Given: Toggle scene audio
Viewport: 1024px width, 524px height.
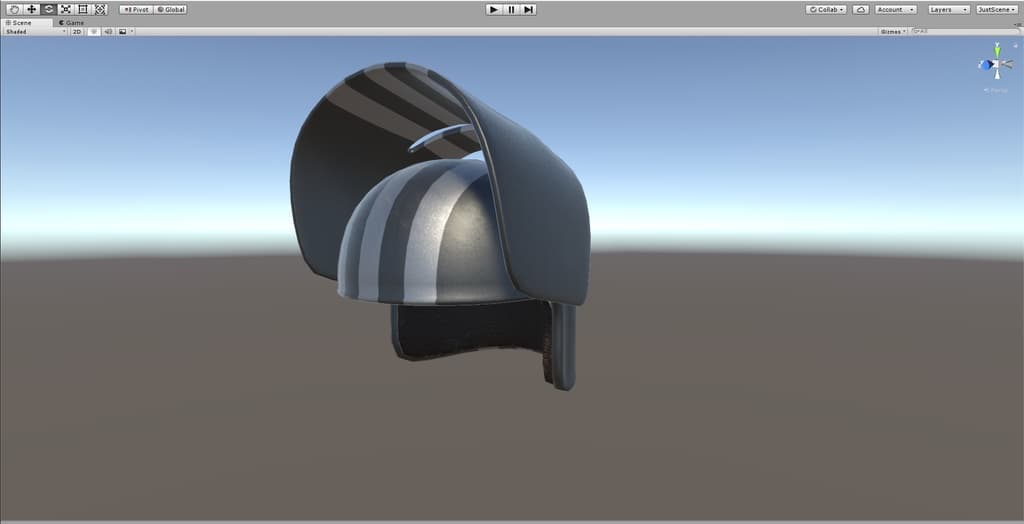Looking at the screenshot, I should tap(108, 31).
